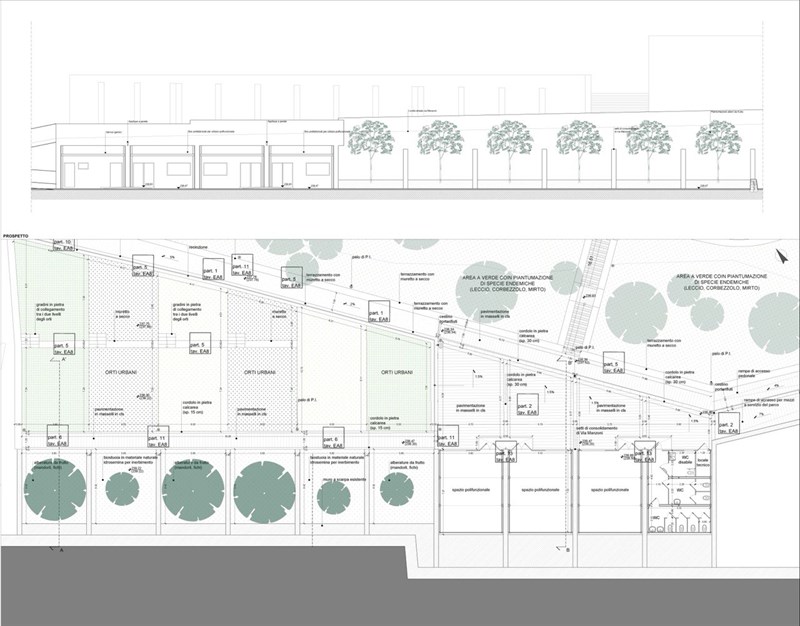Select the 'recinzione' annotation label
This screenshot has height=626, width=800.
coord(198,247)
